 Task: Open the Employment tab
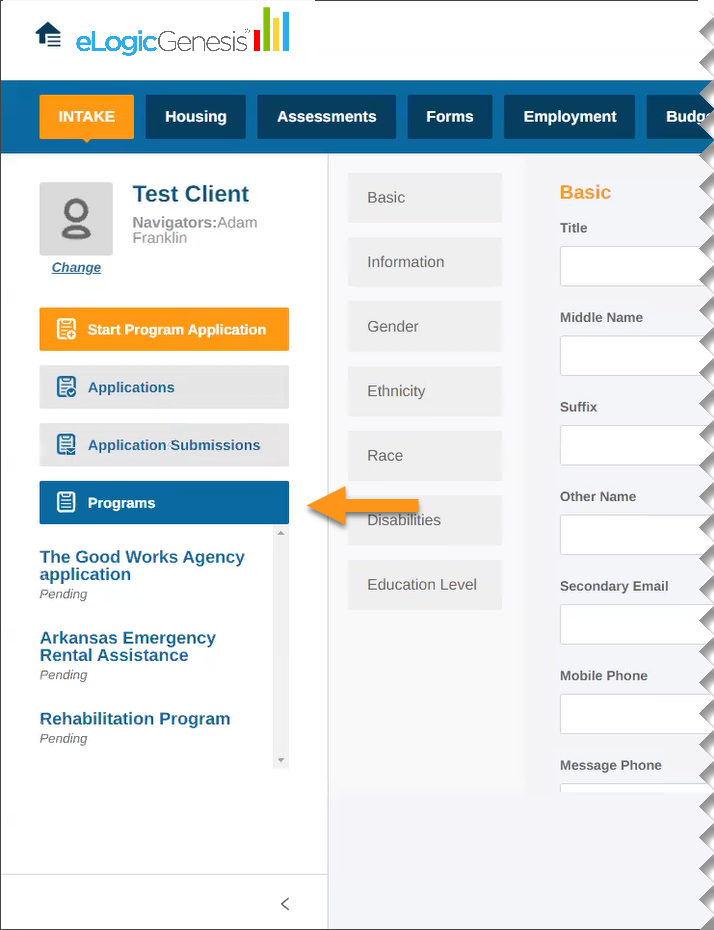tap(569, 117)
